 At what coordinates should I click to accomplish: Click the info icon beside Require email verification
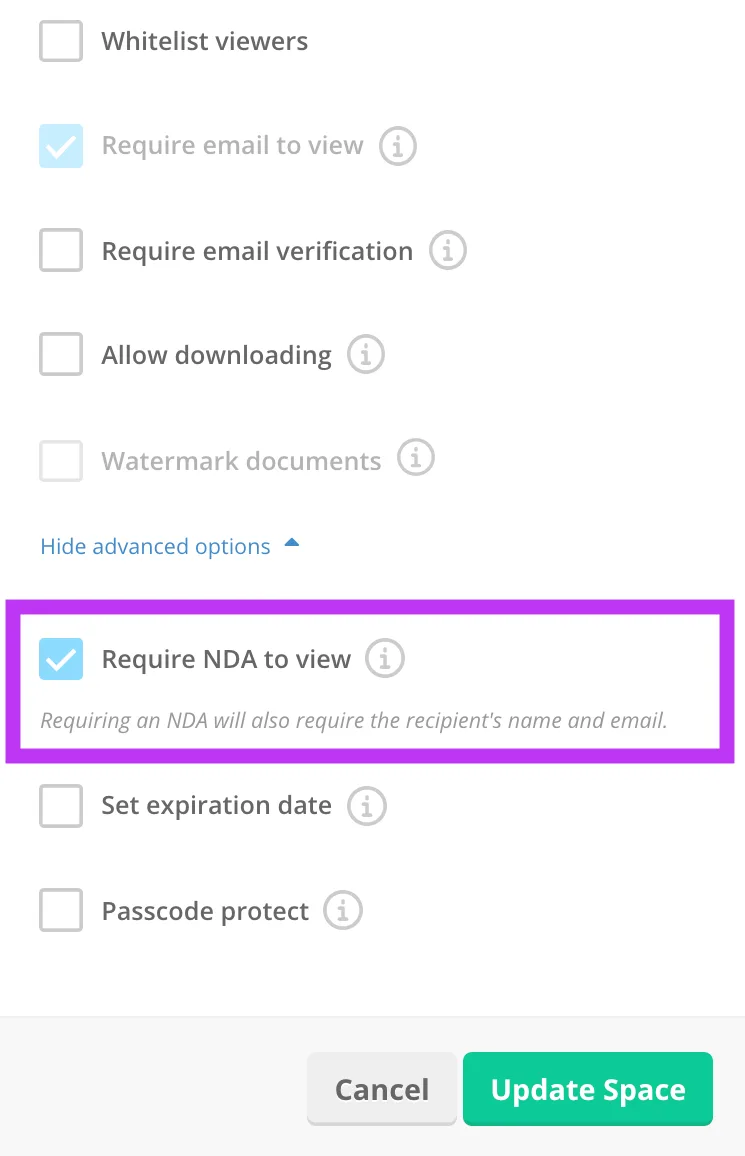point(447,250)
